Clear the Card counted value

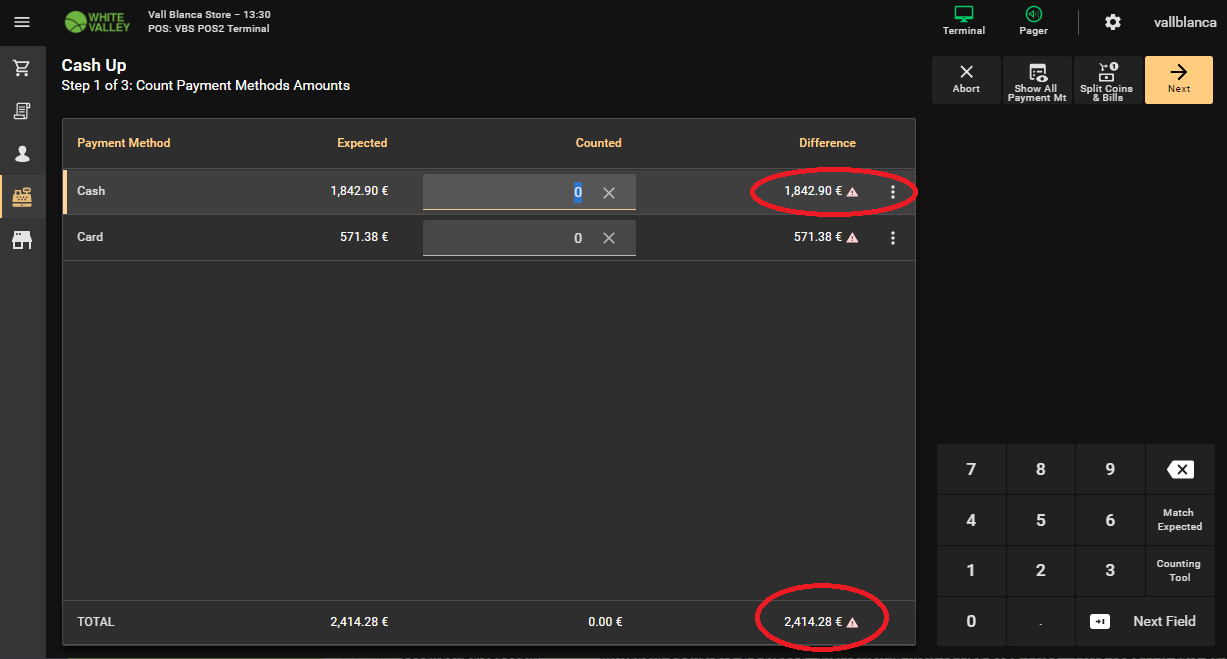(609, 238)
